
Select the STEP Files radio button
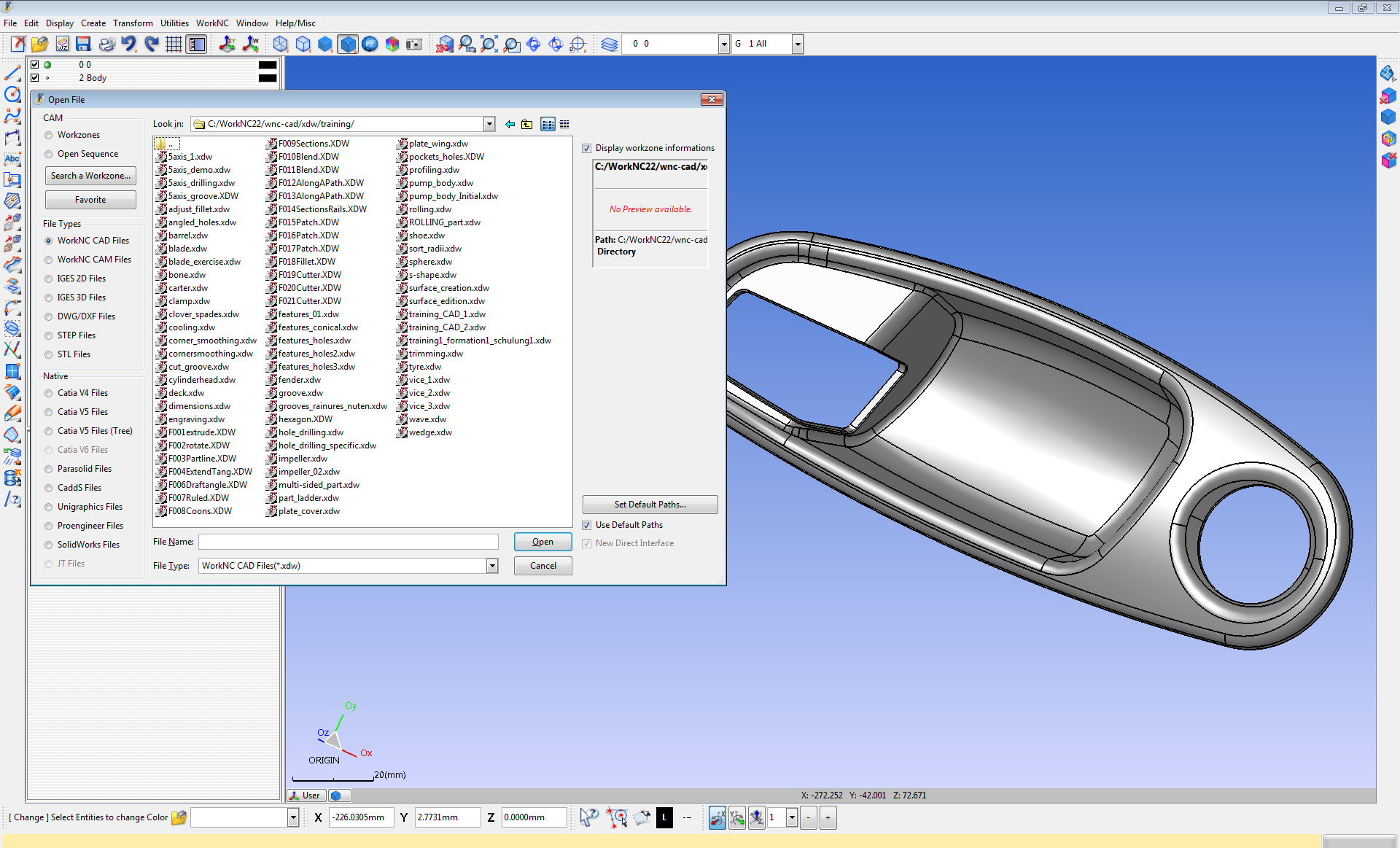[x=49, y=336]
